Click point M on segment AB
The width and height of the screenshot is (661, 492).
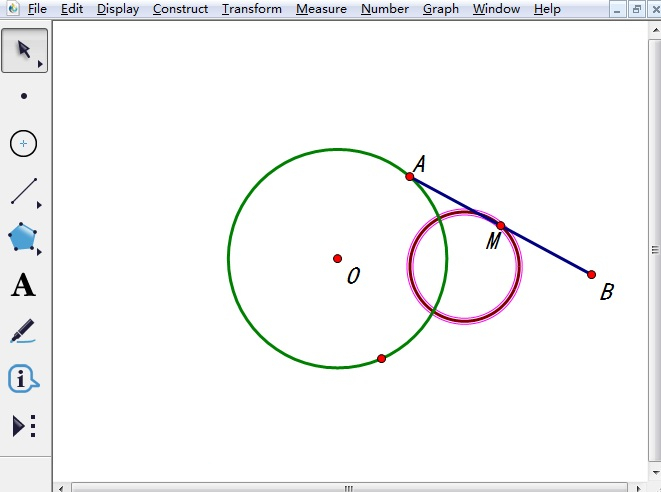[x=501, y=226]
